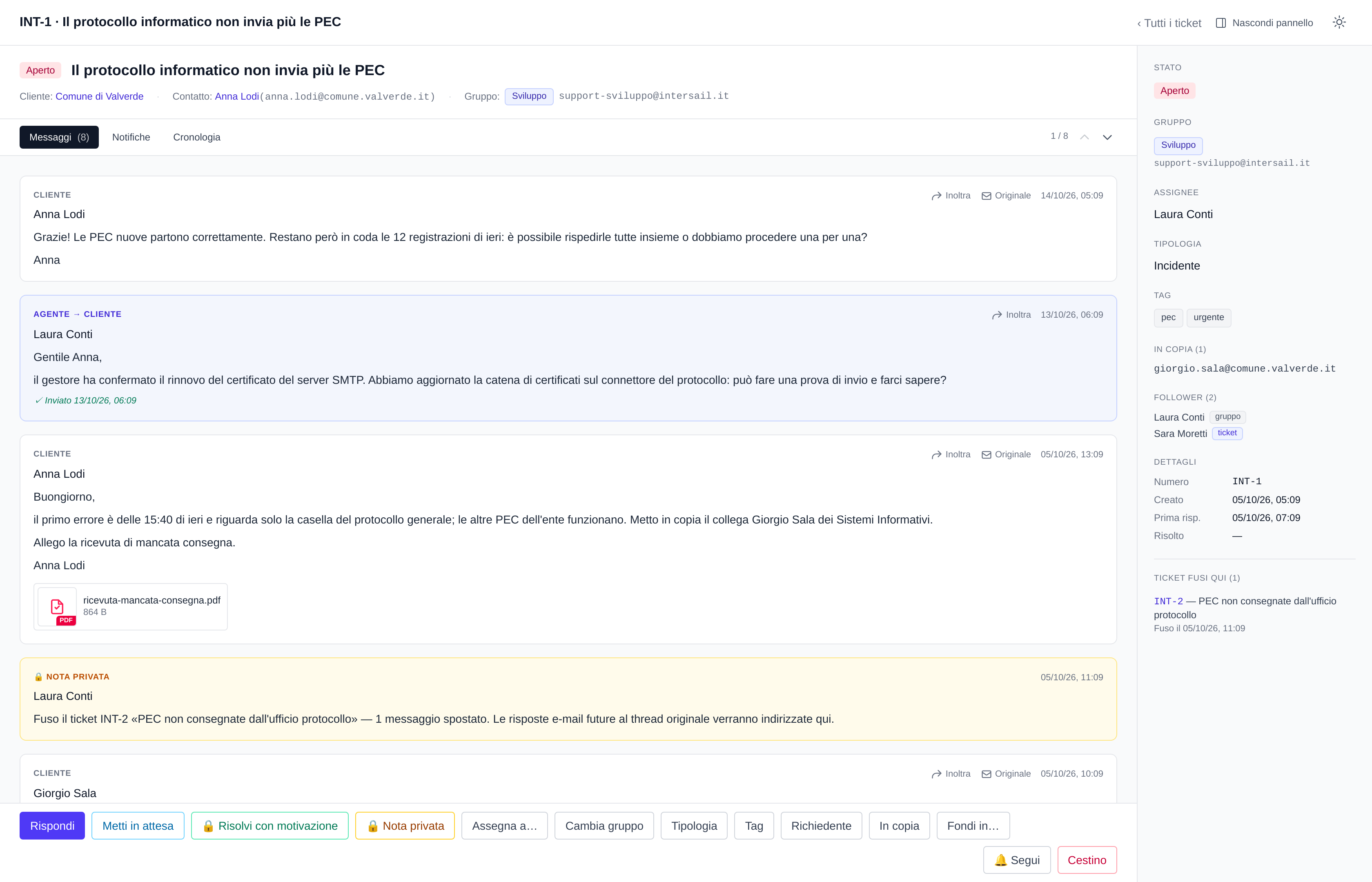Click the Sviluppo badge in the side panel
The image size is (1372, 882).
(1178, 145)
